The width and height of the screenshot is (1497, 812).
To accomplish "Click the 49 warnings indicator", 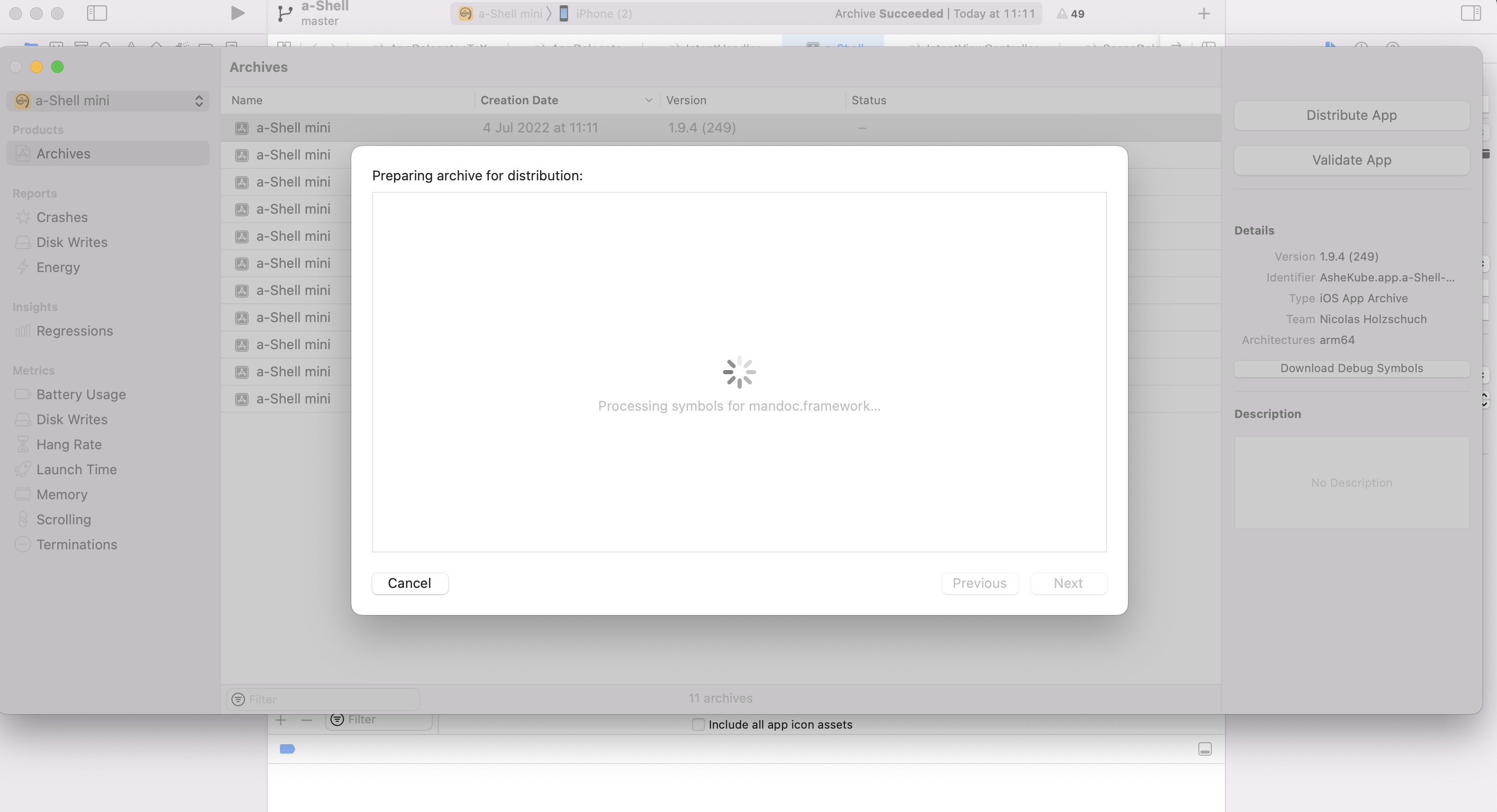I will [x=1071, y=14].
